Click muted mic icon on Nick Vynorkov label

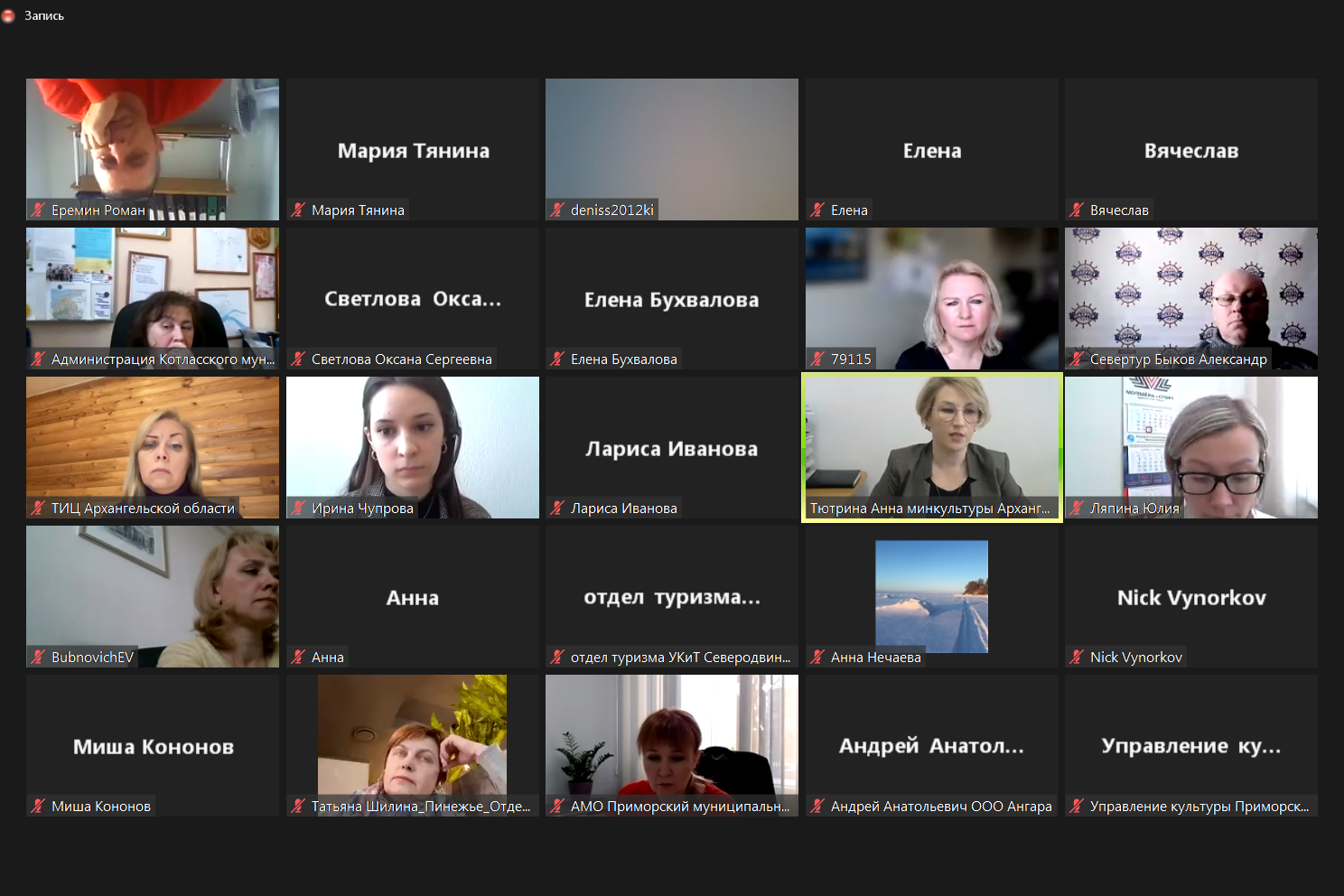(1077, 657)
